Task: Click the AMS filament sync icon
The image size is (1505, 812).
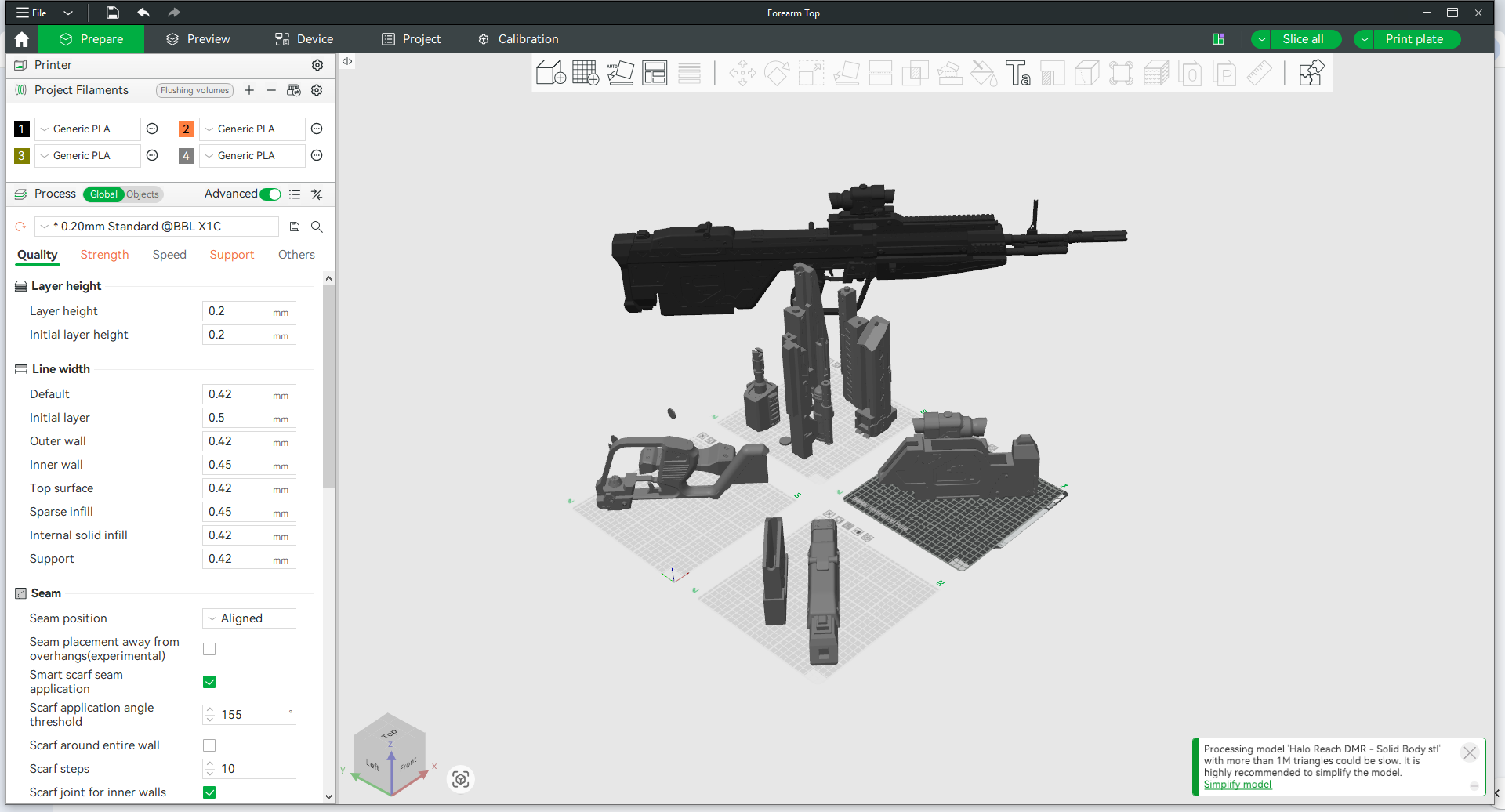Action: pos(294,90)
